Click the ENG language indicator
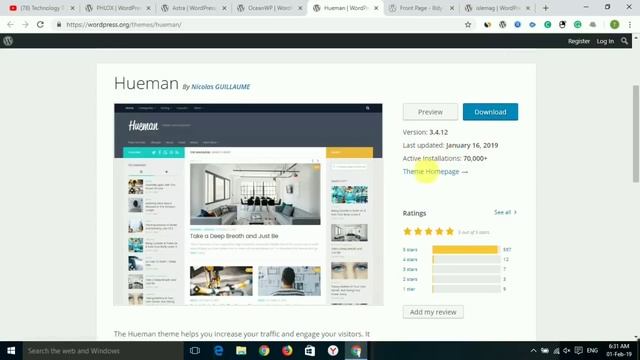The image size is (640, 360). tap(592, 351)
